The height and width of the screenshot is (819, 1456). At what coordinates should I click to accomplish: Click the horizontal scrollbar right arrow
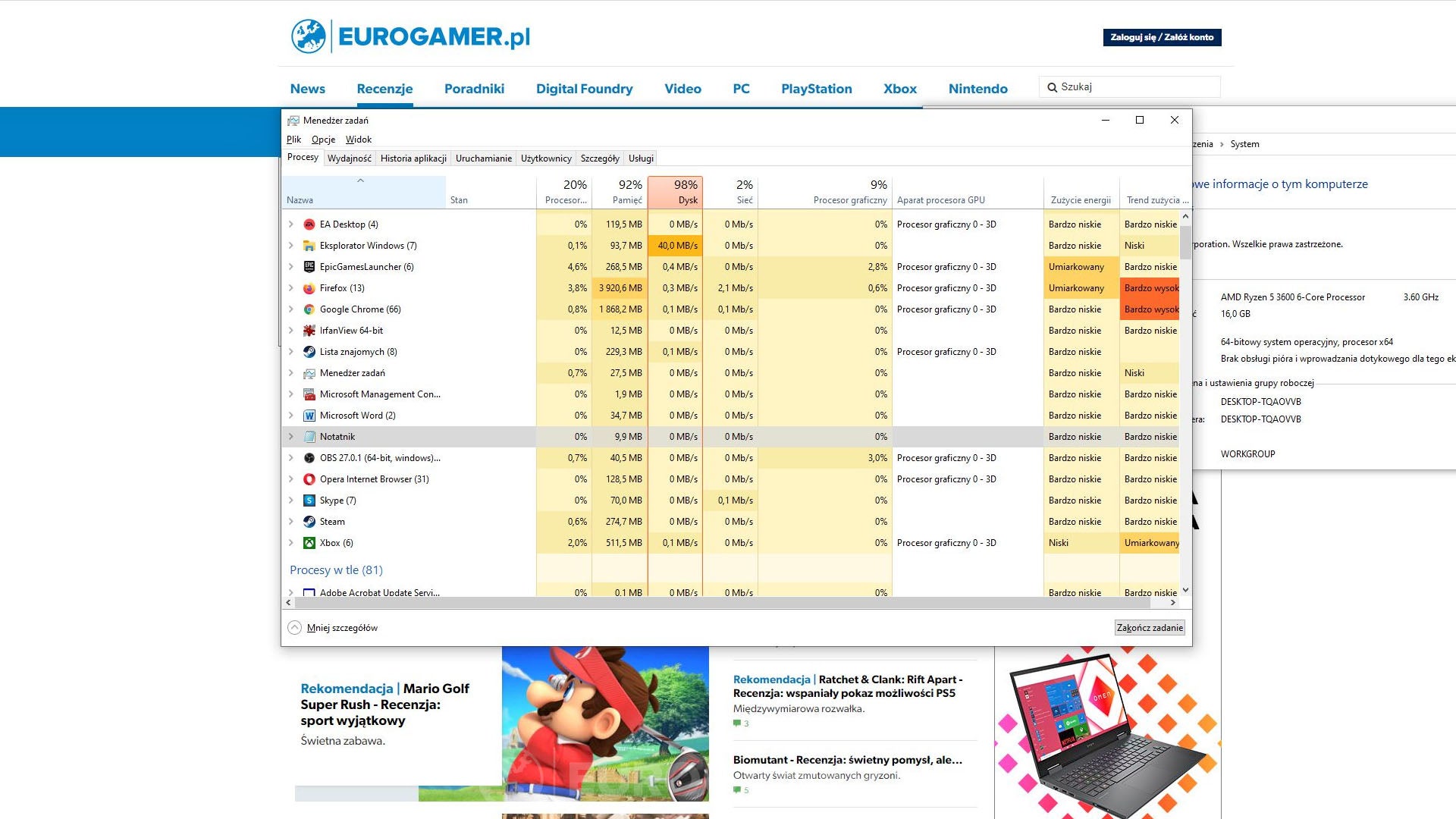[1173, 603]
